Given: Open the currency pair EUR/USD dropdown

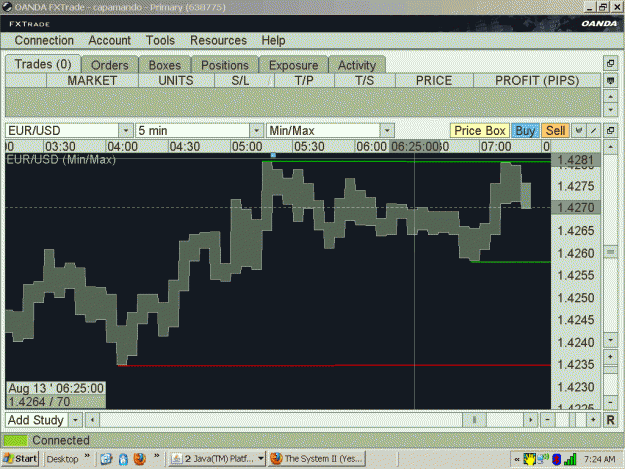Looking at the screenshot, I should [x=125, y=131].
